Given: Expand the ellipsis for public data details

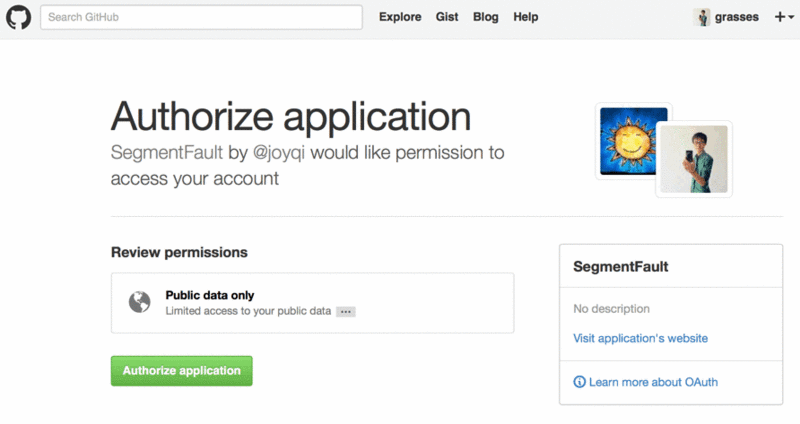Looking at the screenshot, I should coord(346,312).
